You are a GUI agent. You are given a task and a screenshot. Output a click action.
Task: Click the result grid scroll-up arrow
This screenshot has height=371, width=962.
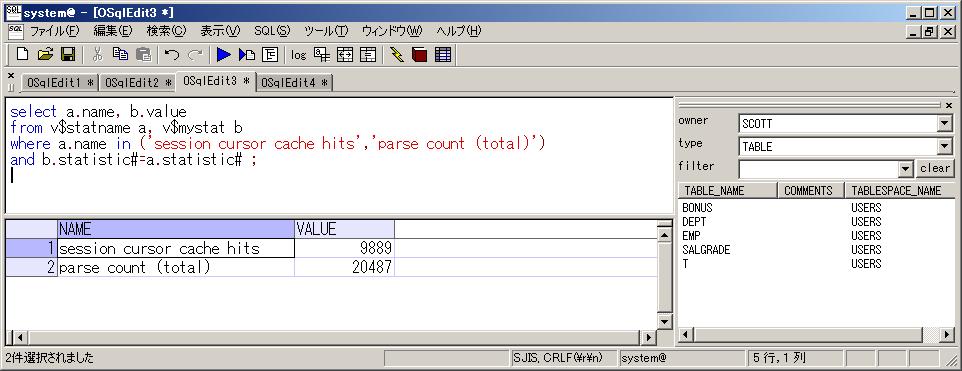pyautogui.click(x=664, y=234)
